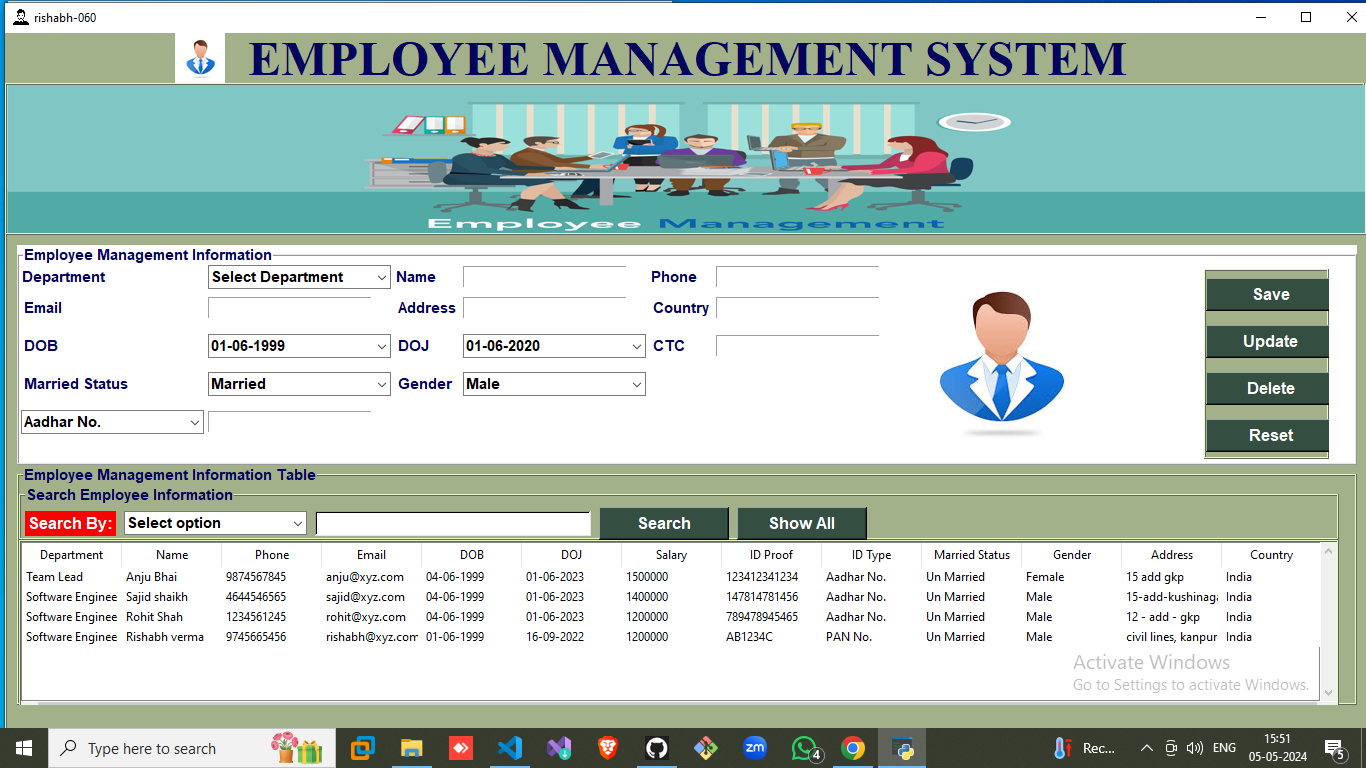Launch Brave browser from the taskbar
This screenshot has width=1366, height=768.
click(607, 748)
